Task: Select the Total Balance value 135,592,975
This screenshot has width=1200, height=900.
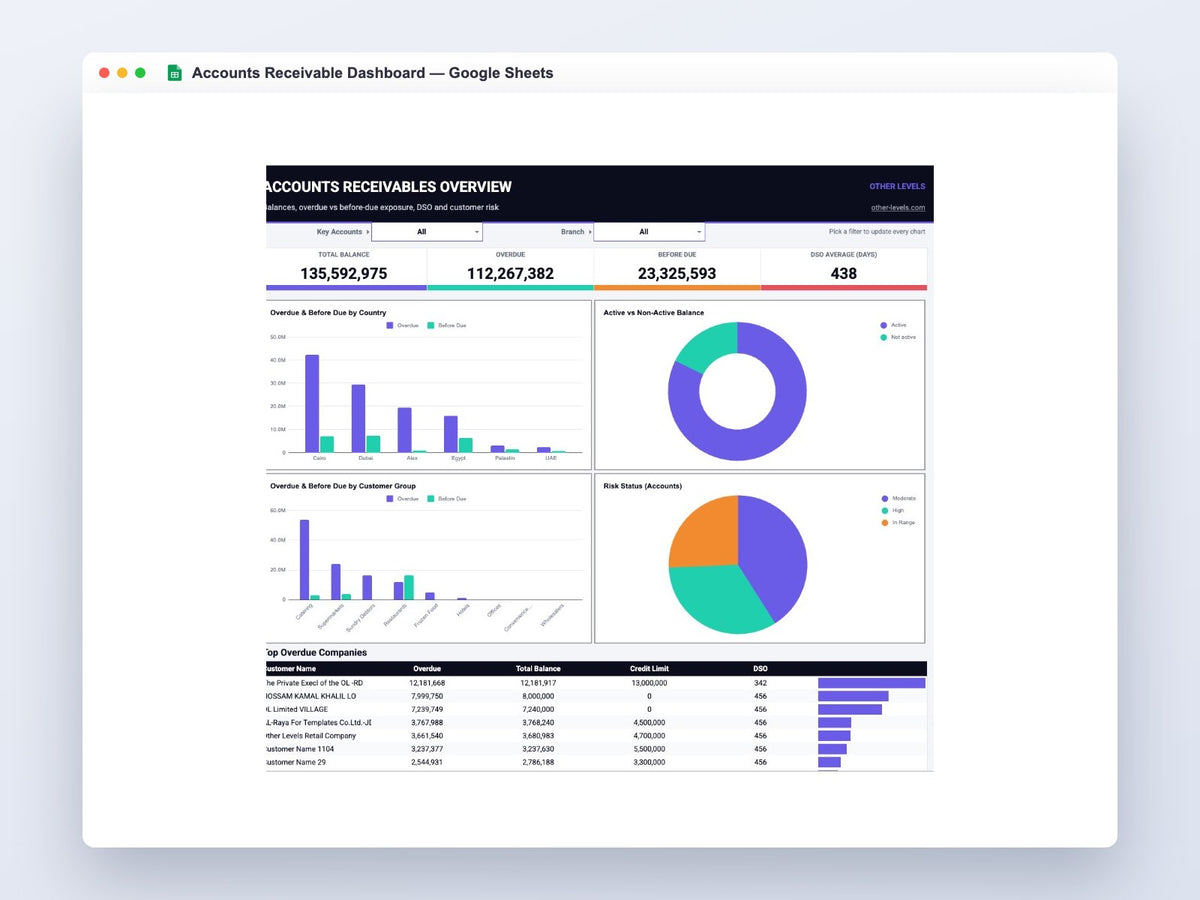Action: pyautogui.click(x=344, y=273)
